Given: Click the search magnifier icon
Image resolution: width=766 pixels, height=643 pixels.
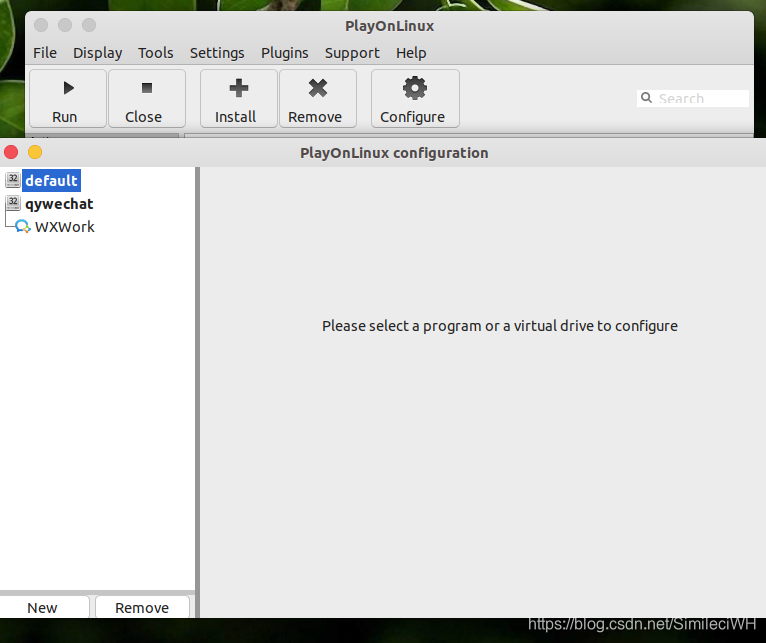Looking at the screenshot, I should [646, 98].
